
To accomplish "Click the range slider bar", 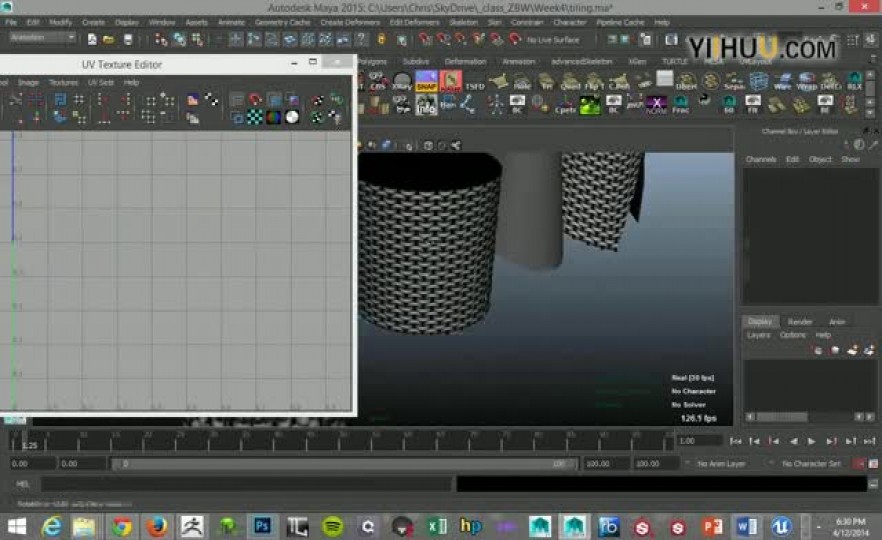I will (x=343, y=464).
